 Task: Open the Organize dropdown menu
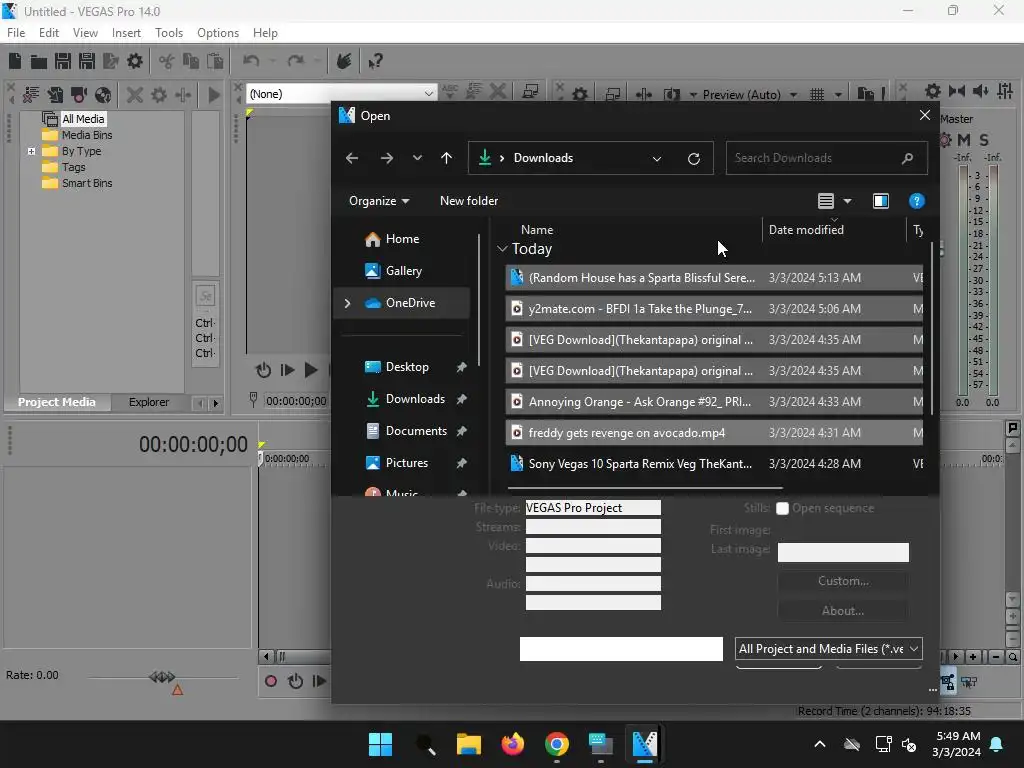[379, 201]
